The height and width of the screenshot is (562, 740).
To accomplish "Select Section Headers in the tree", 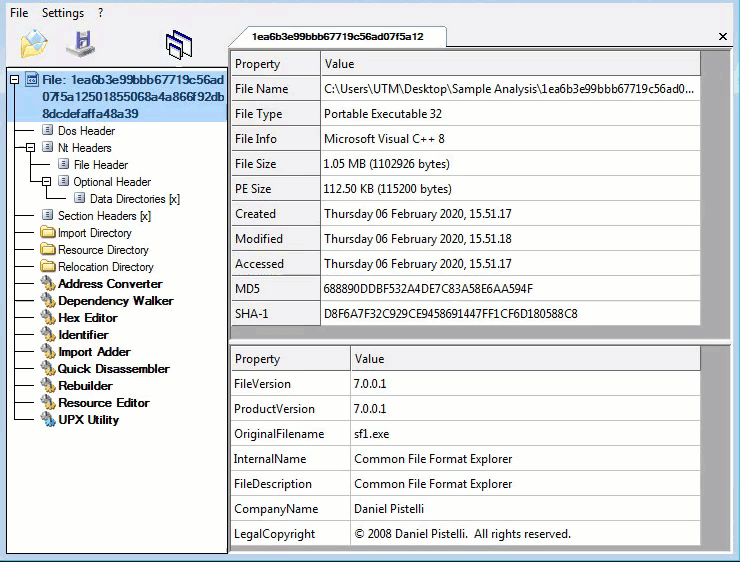I will [96, 216].
